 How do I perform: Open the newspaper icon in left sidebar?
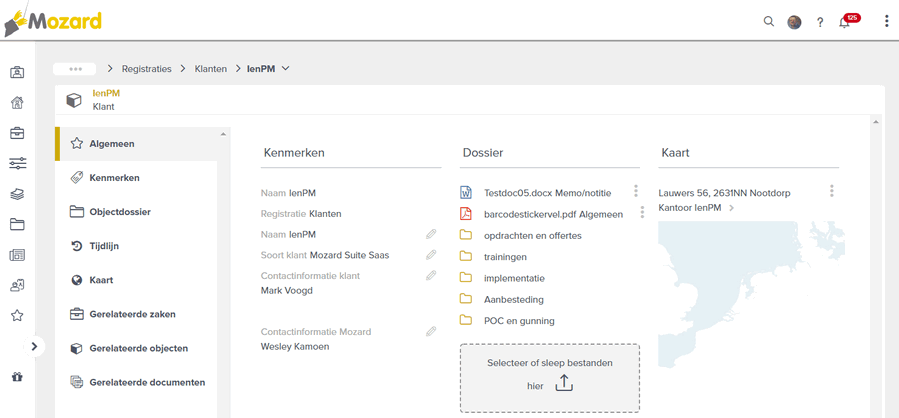pyautogui.click(x=17, y=255)
